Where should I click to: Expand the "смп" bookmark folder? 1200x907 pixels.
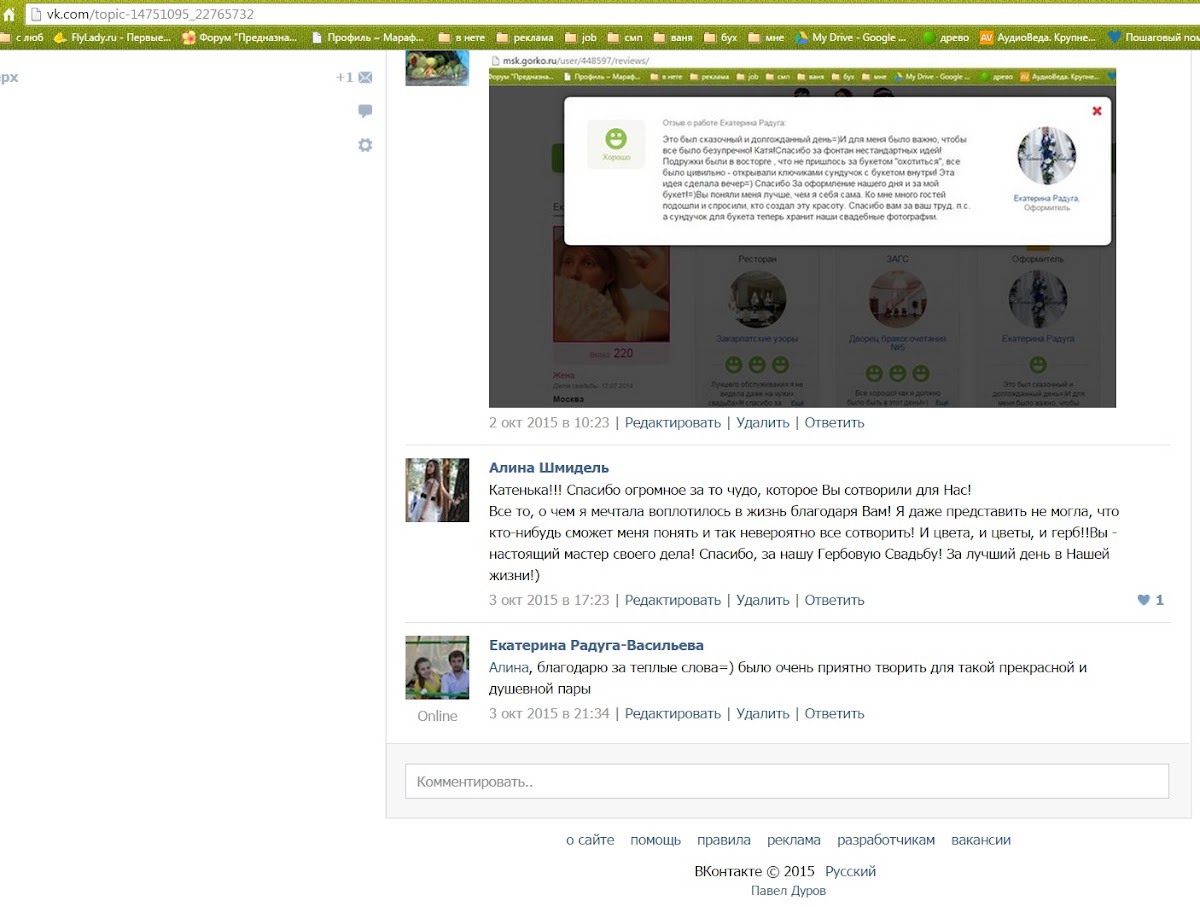[624, 38]
